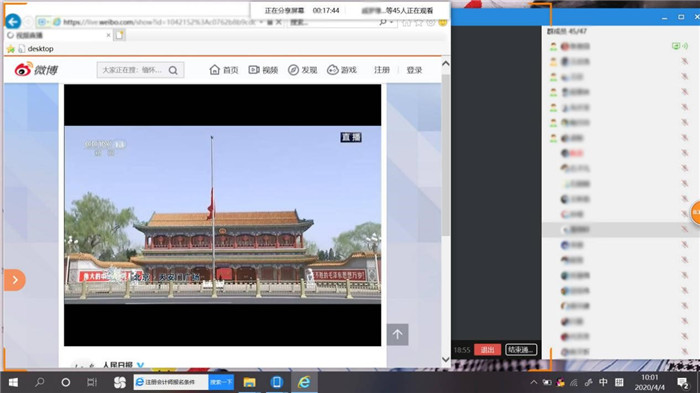Click the red 退出 button

487,350
